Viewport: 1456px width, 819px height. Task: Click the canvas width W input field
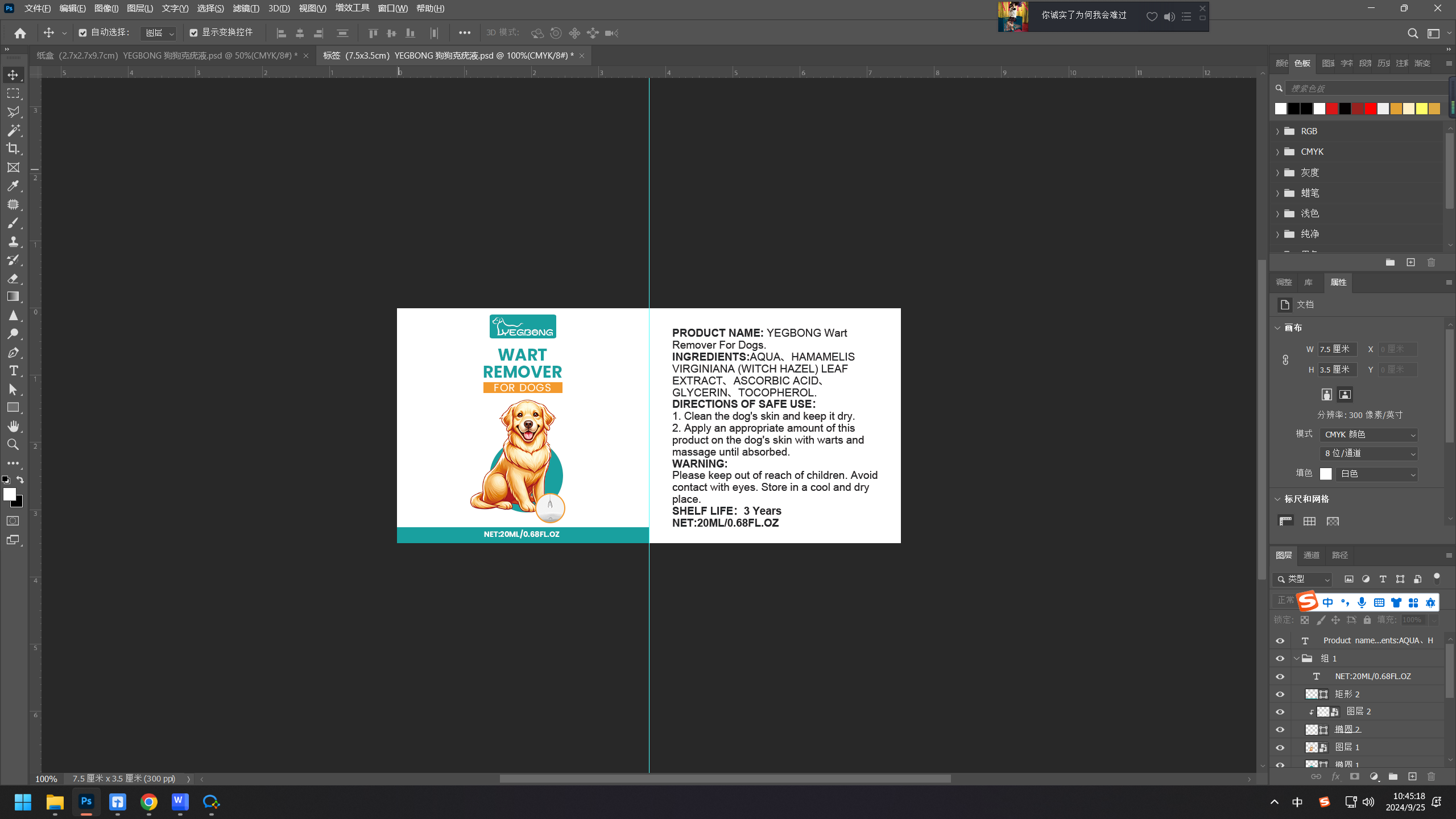(x=1338, y=349)
